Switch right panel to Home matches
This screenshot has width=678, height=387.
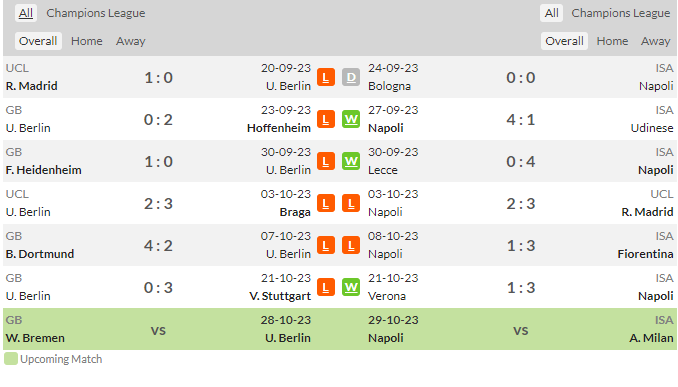point(612,41)
